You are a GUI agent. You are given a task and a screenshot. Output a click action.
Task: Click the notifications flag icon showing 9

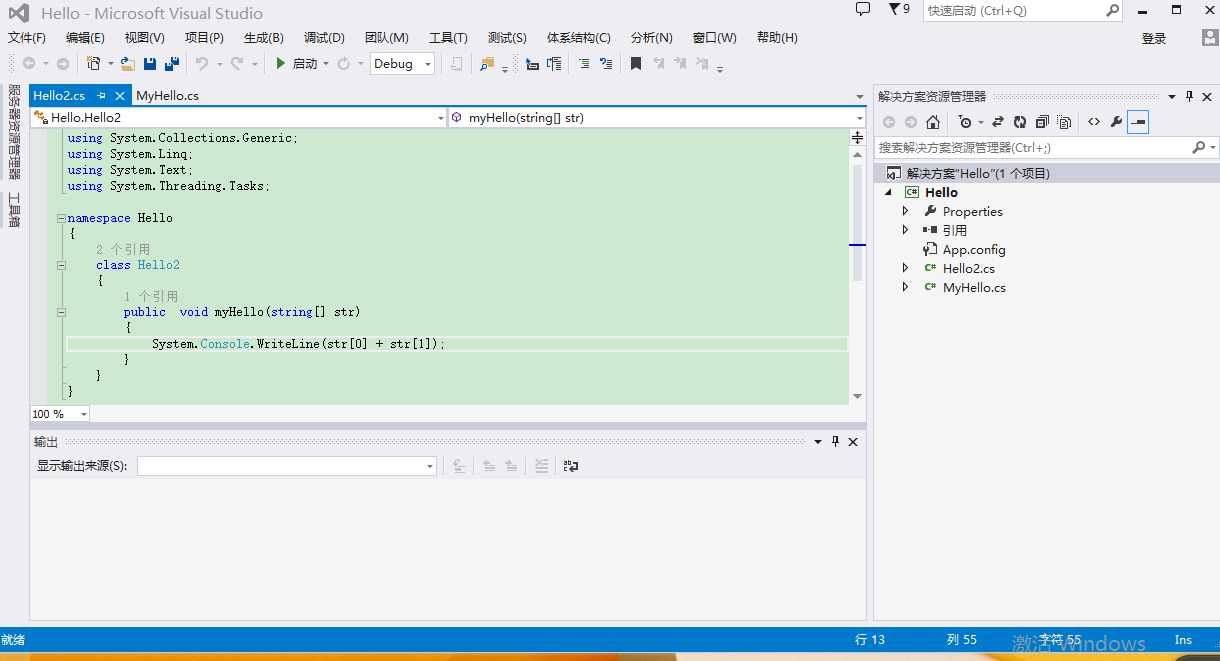point(898,9)
